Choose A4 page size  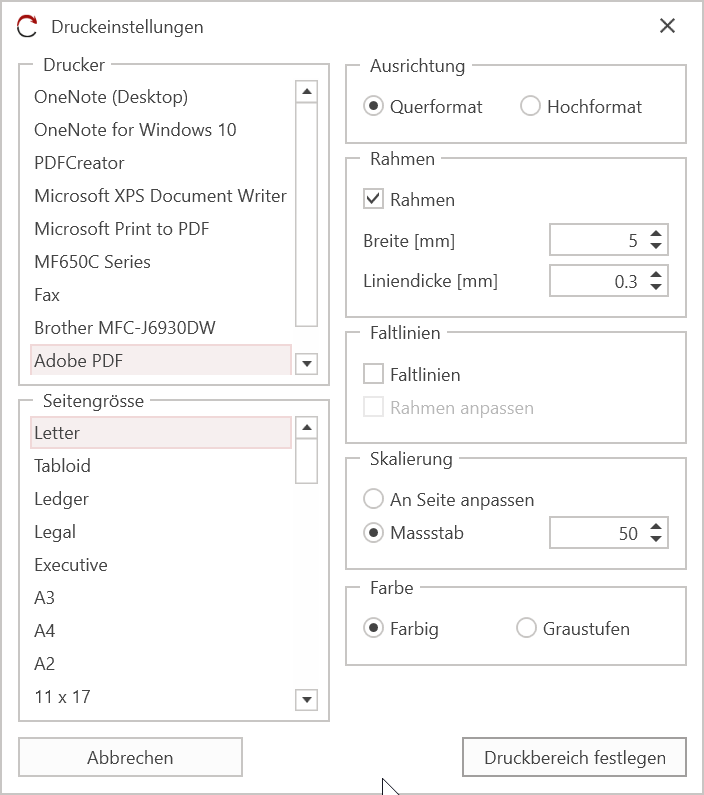45,630
